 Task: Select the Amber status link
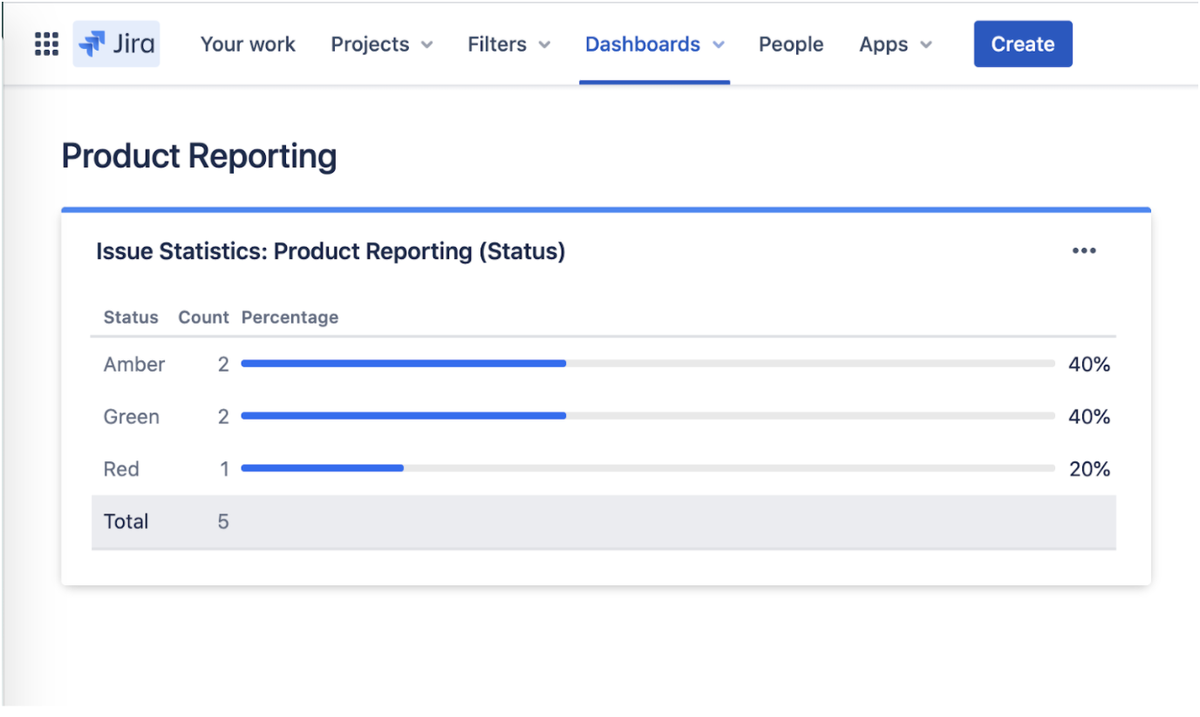point(134,364)
